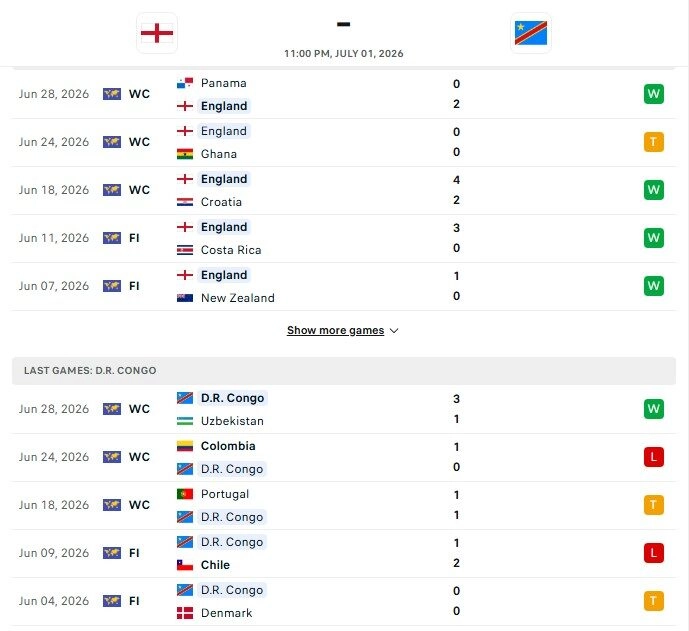The height and width of the screenshot is (631, 689).
Task: Click the world map icon beside Jun 28 Panama game
Action: pos(112,94)
